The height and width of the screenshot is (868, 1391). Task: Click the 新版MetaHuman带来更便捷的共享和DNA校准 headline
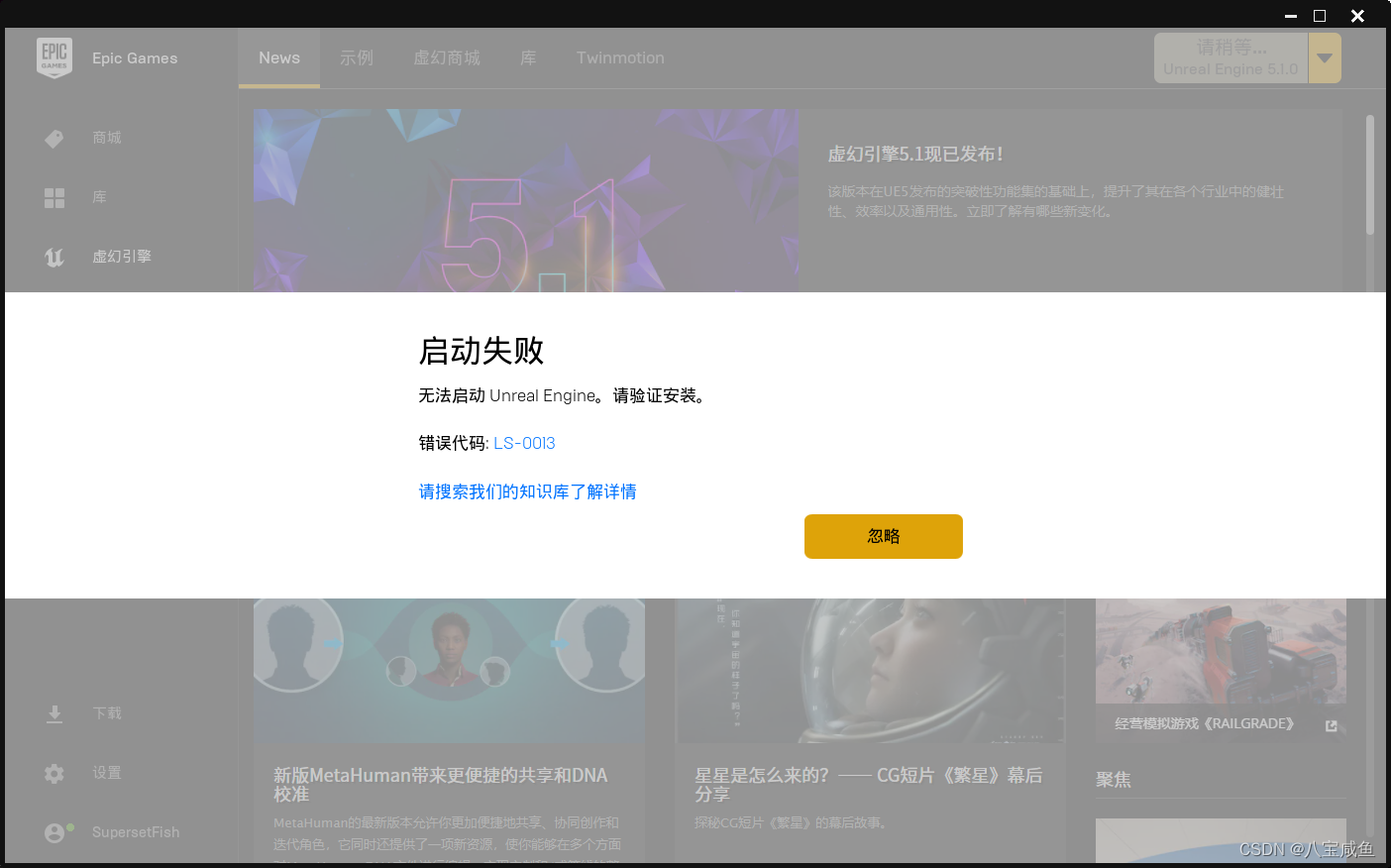[441, 785]
